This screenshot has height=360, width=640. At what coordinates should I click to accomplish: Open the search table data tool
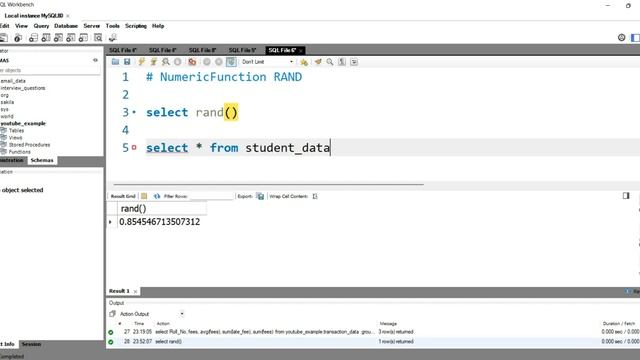[98, 38]
